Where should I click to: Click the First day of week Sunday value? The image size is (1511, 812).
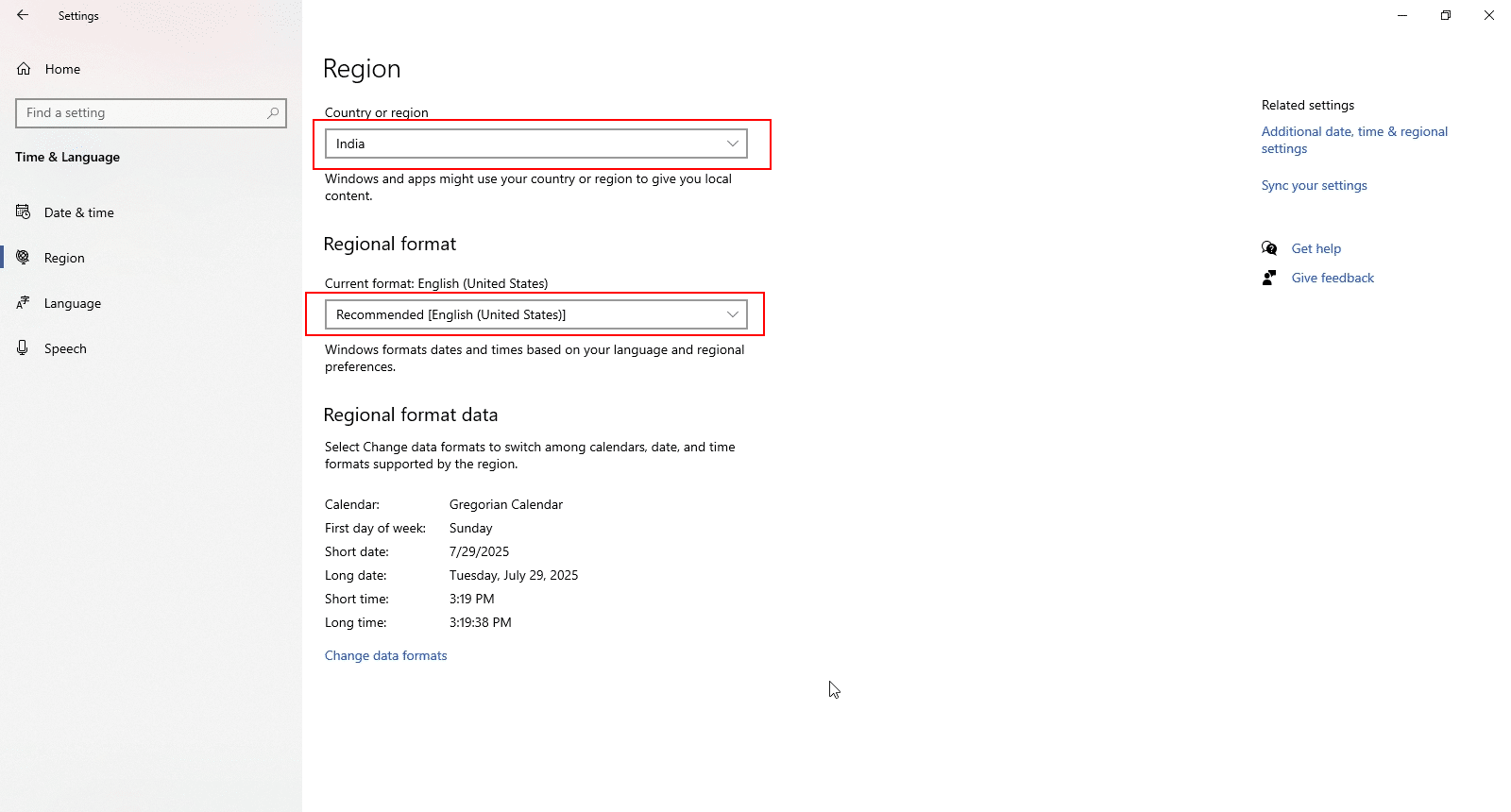tap(470, 528)
